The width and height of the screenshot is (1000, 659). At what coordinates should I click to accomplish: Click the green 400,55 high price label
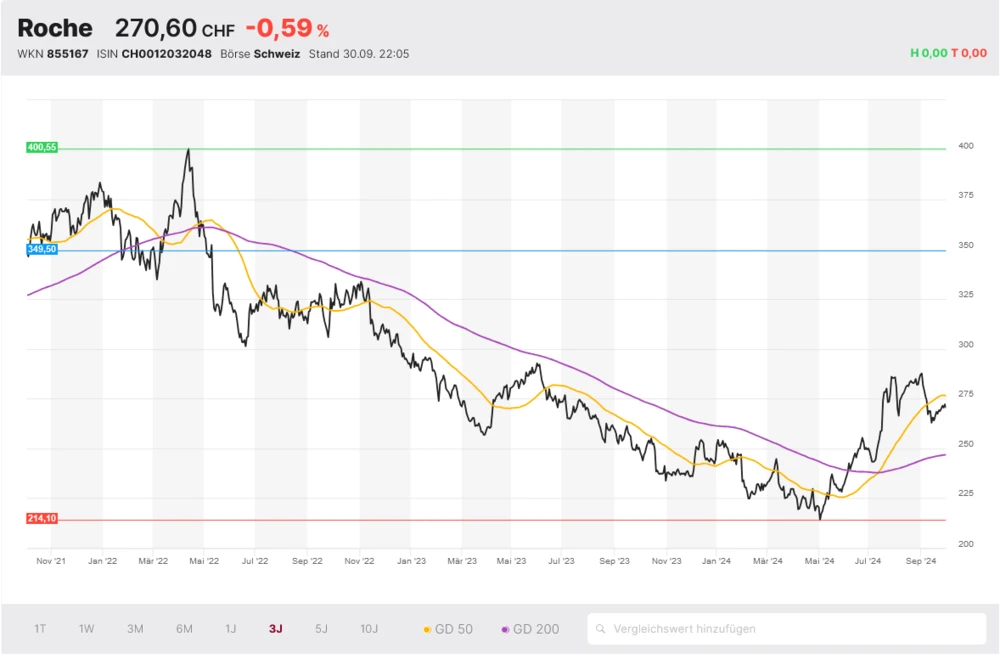point(42,147)
